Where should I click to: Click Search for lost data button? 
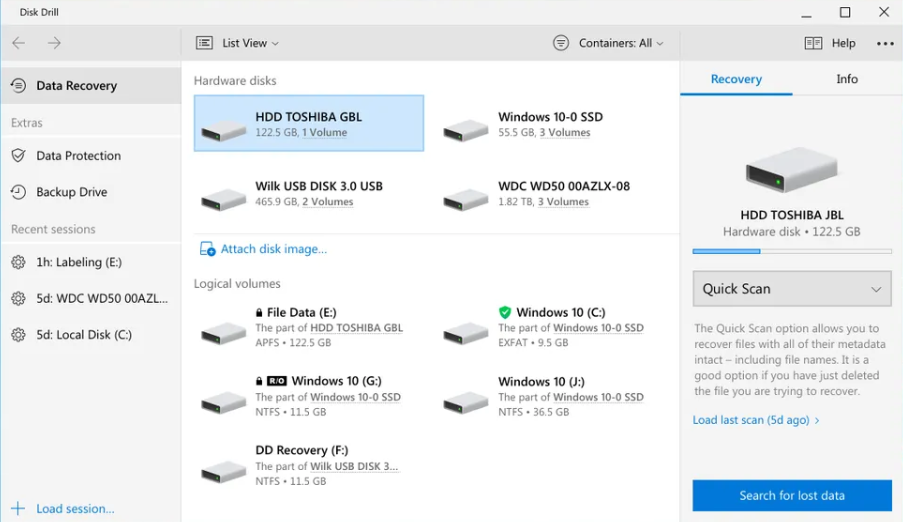tap(792, 495)
